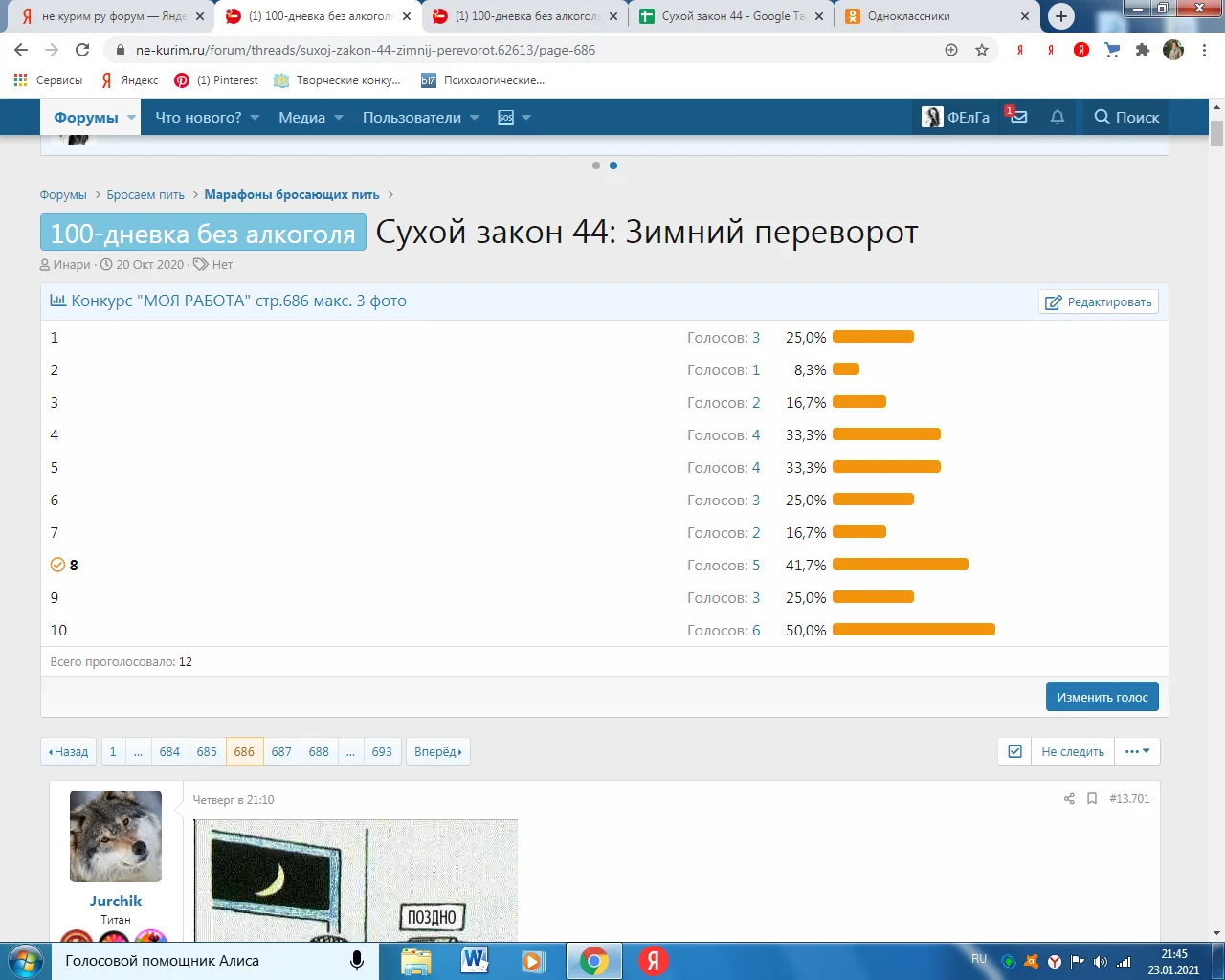1225x980 pixels.
Task: Bookmark the post by Jurchik
Action: tap(1092, 798)
